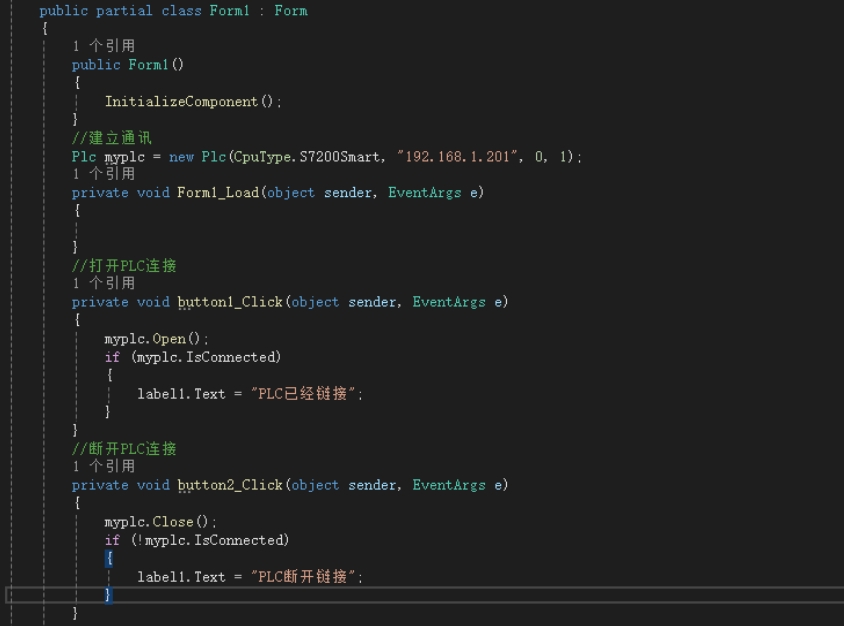
Task: Click the myplc.Close() call
Action: pos(160,522)
